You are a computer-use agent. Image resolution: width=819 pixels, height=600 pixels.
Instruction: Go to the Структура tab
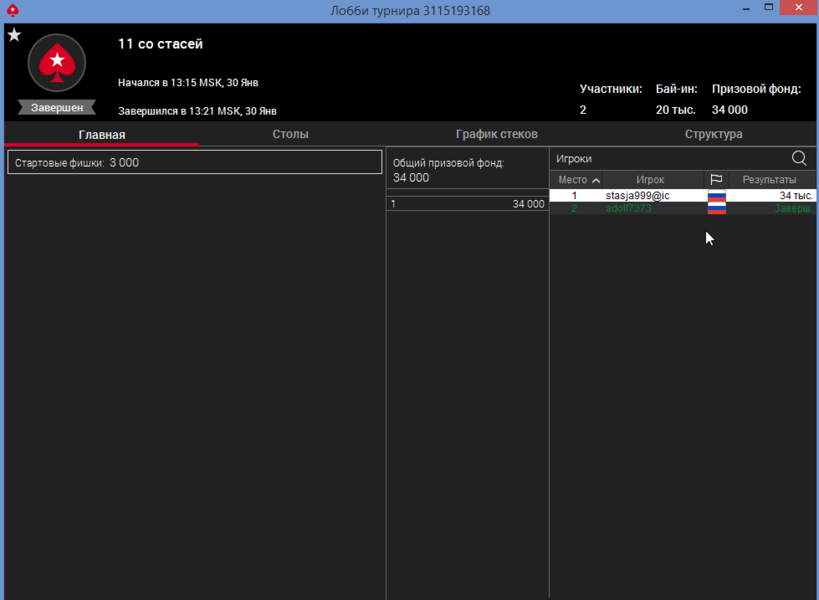(713, 134)
